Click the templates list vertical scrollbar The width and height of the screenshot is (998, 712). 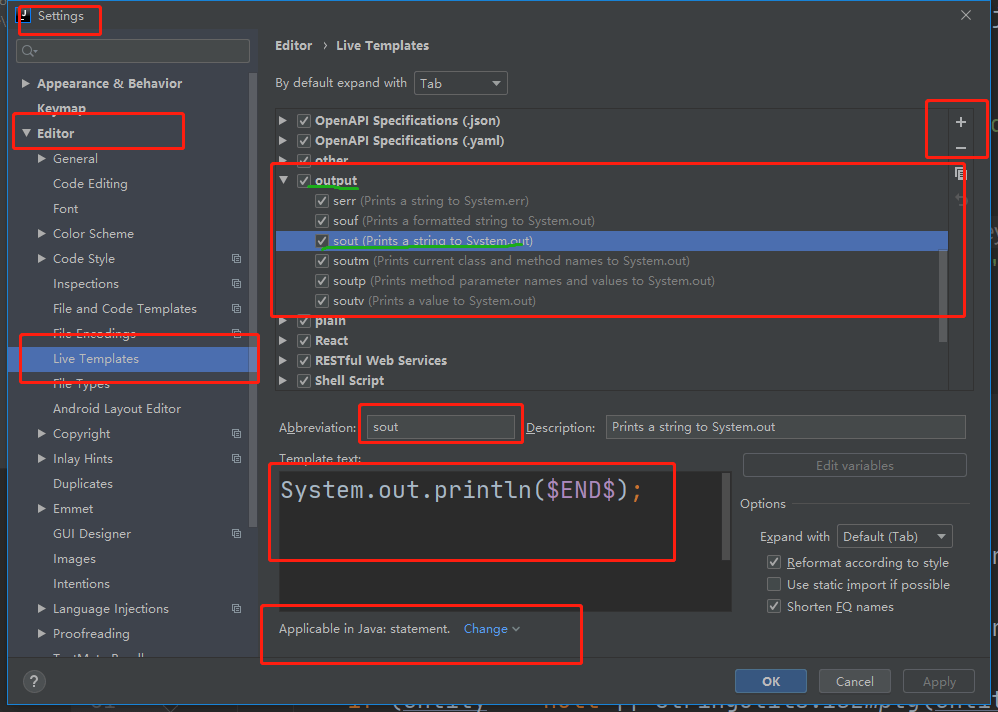coord(943,296)
